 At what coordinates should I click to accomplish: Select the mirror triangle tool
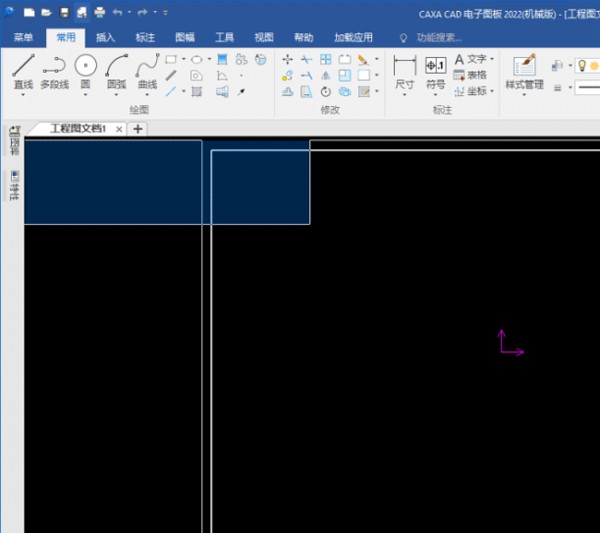click(326, 75)
